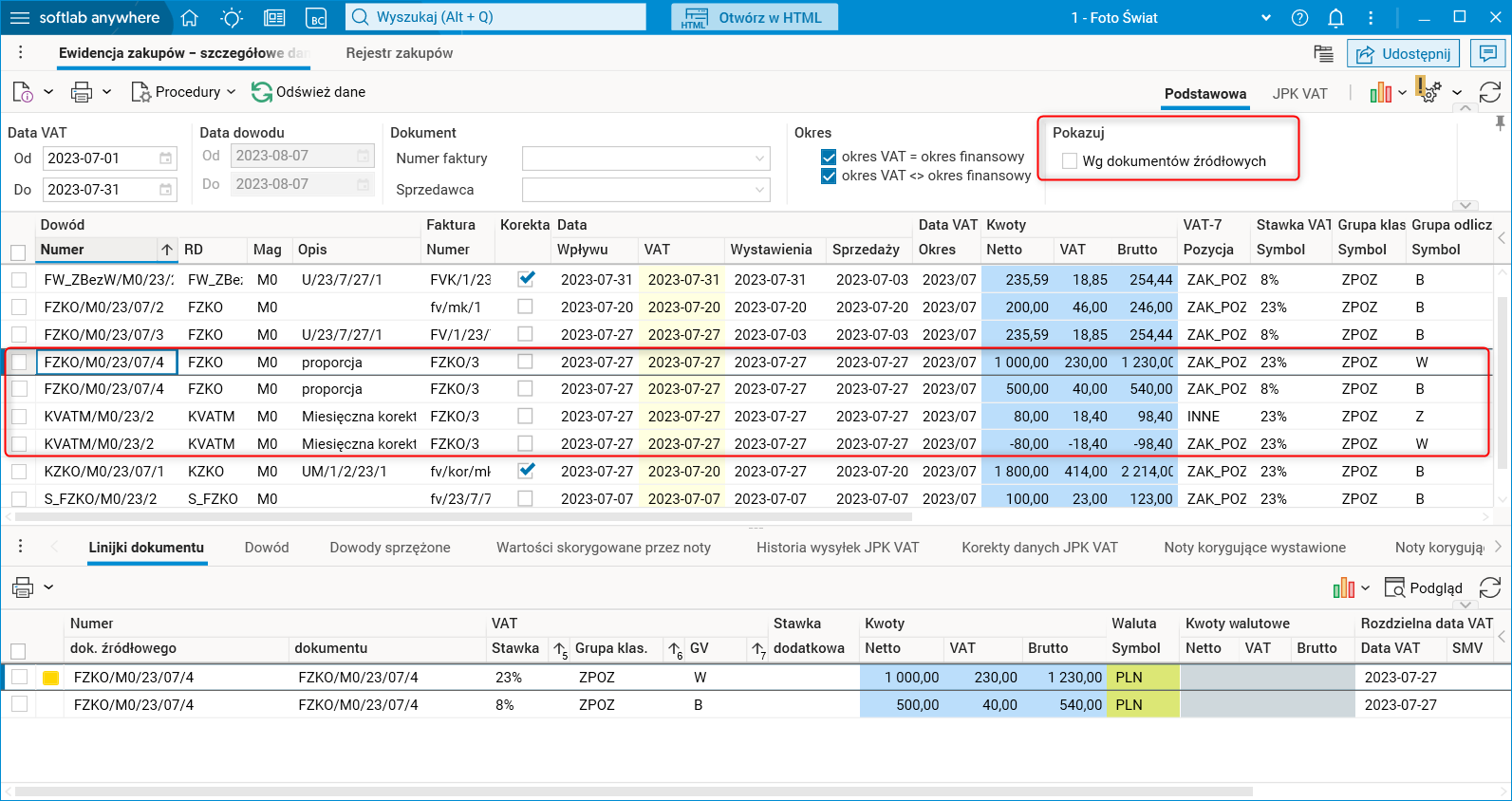The height and width of the screenshot is (801, 1512).
Task: Click the printer icon in the top toolbar
Action: pos(82,92)
